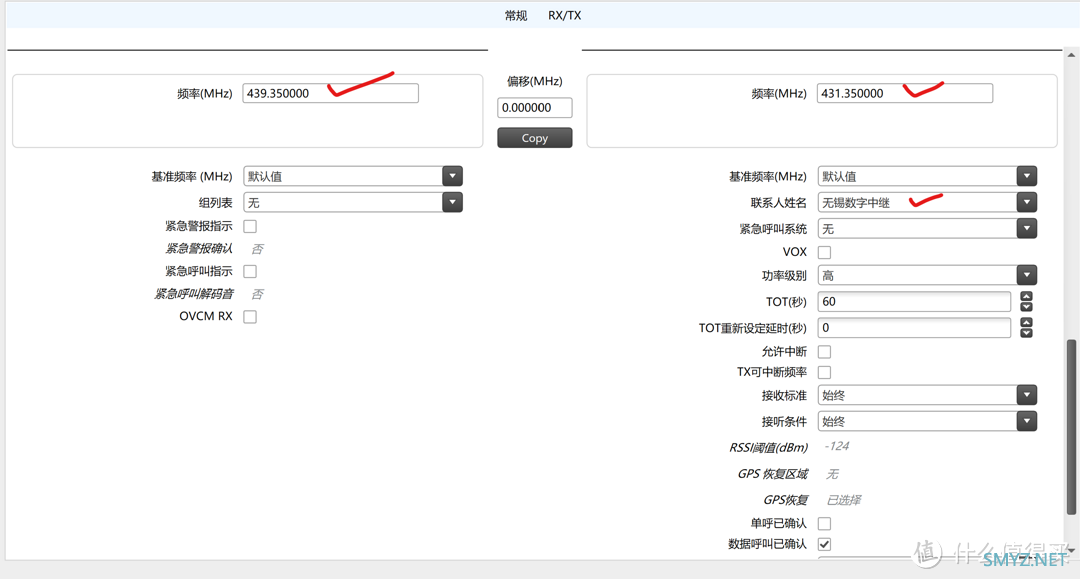The image size is (1080, 579).
Task: Open the TX 基准频率(MHz) dropdown
Action: [x=1026, y=176]
